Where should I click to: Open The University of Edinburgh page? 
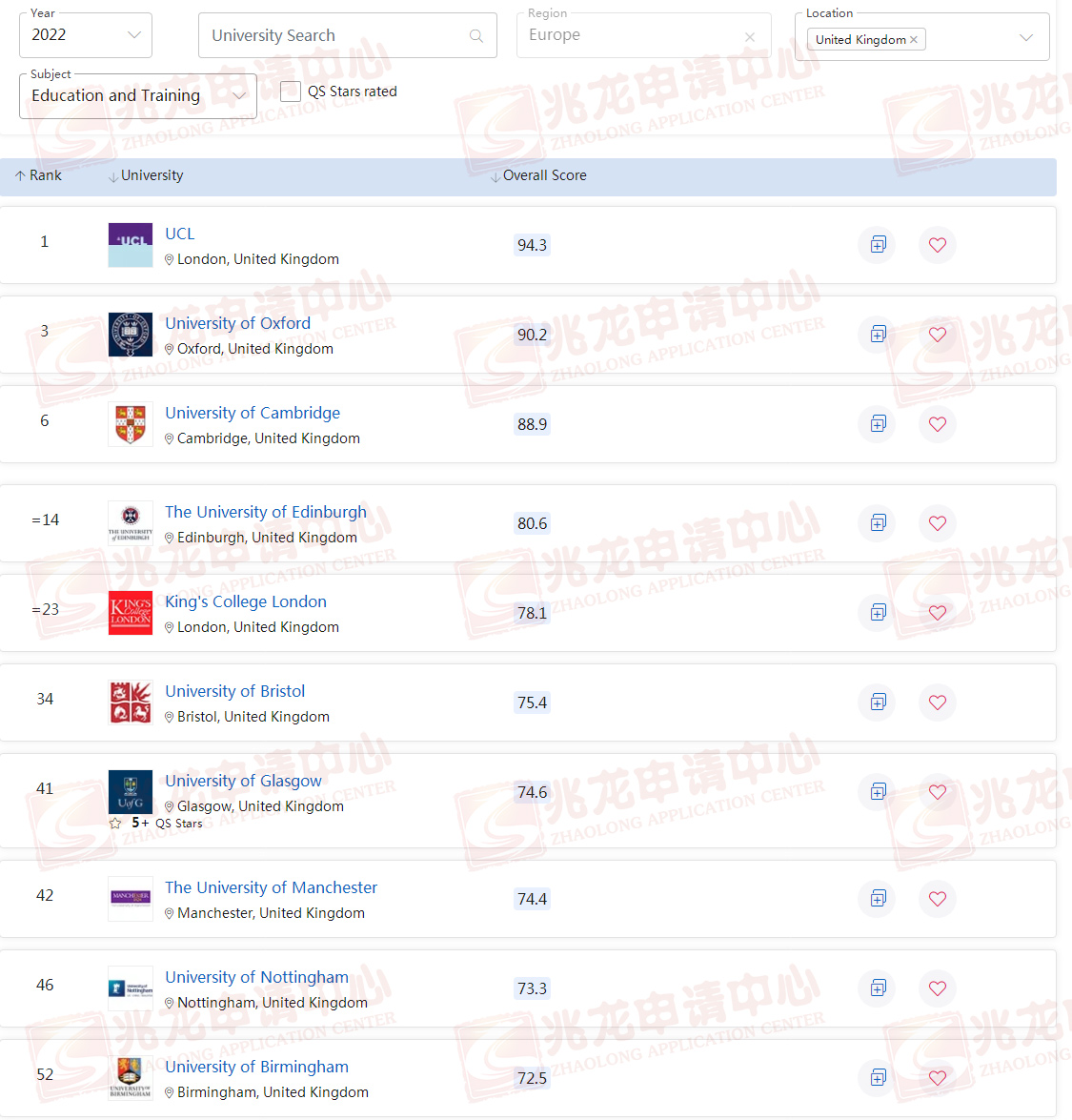266,512
